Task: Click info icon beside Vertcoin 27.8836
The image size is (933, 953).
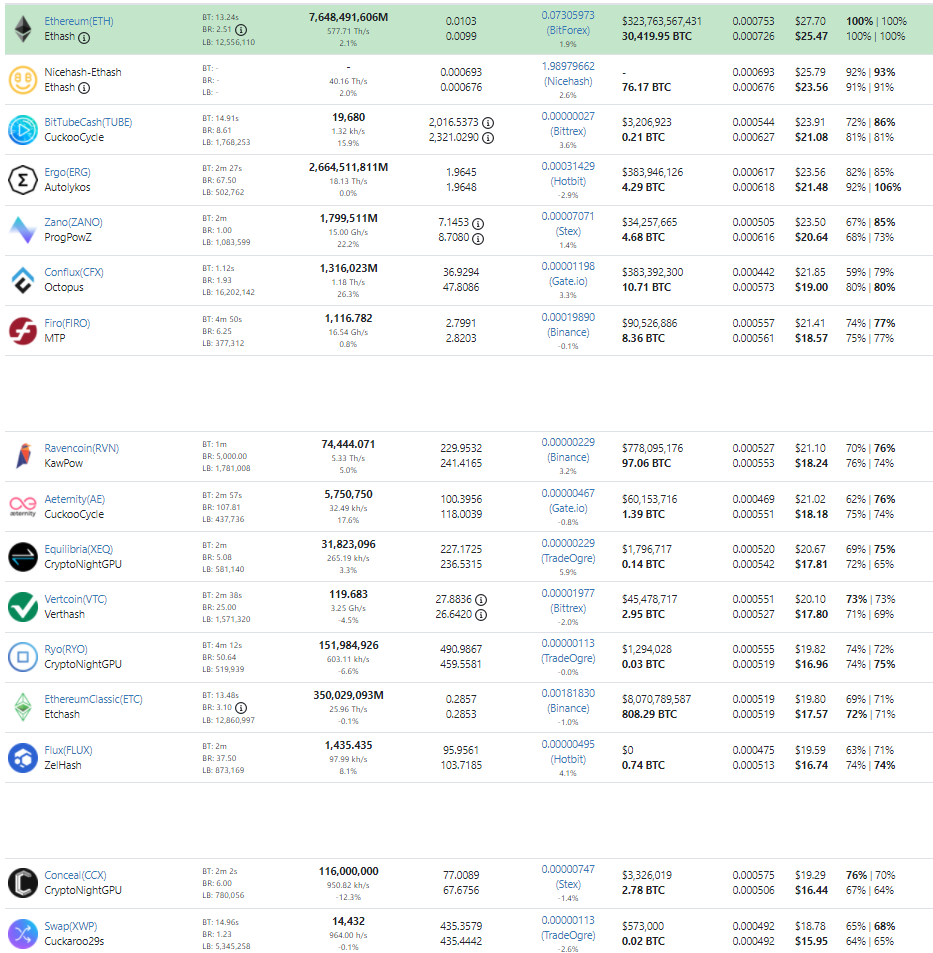Action: 481,600
